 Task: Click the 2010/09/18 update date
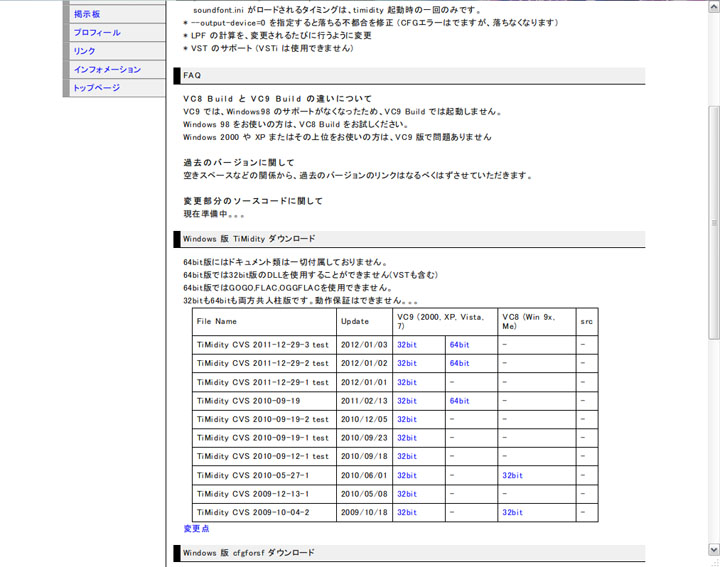point(364,456)
